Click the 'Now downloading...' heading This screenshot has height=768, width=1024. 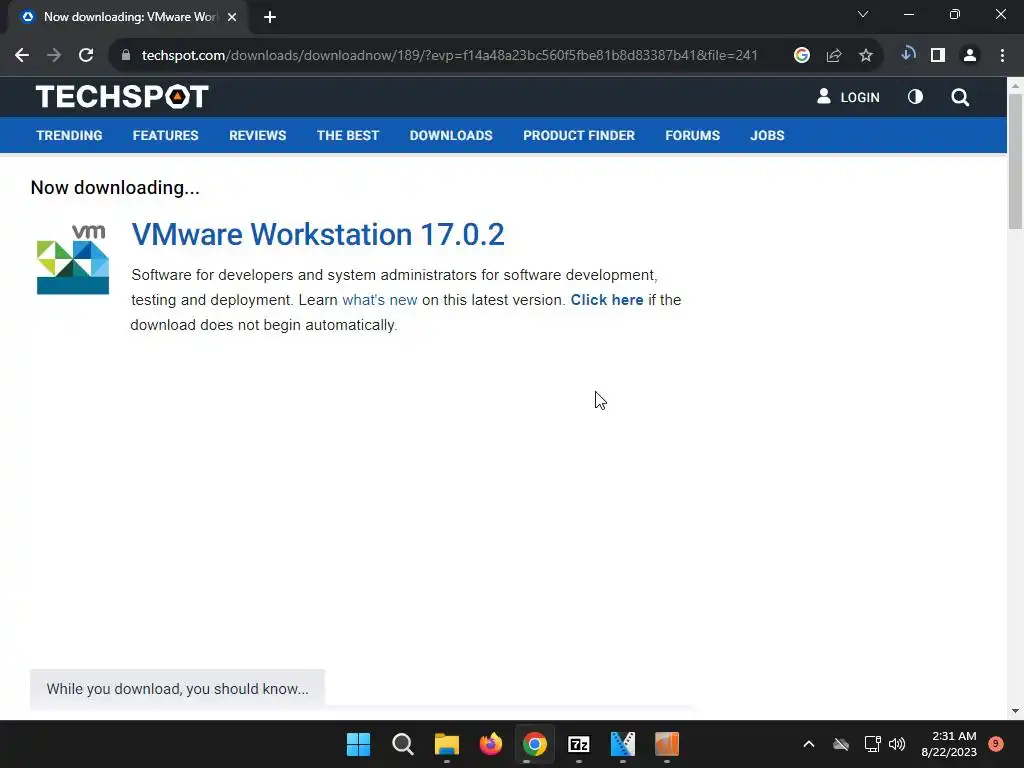click(x=115, y=187)
